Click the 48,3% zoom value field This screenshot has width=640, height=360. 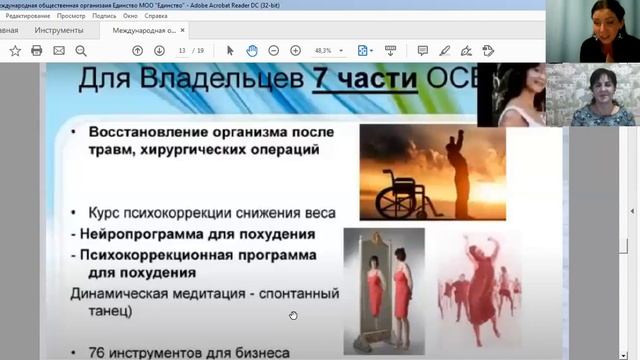(323, 51)
